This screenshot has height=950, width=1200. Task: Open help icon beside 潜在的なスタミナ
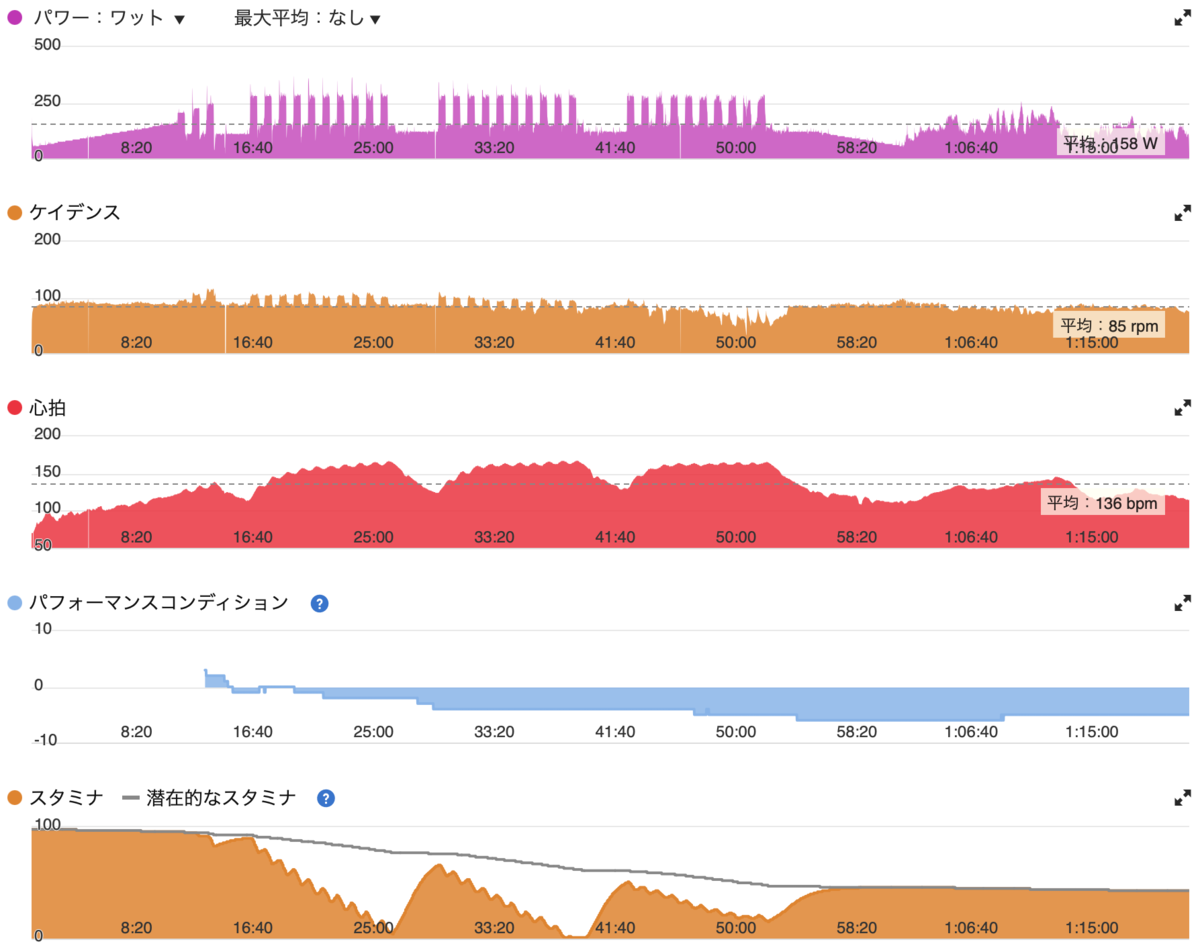point(326,798)
